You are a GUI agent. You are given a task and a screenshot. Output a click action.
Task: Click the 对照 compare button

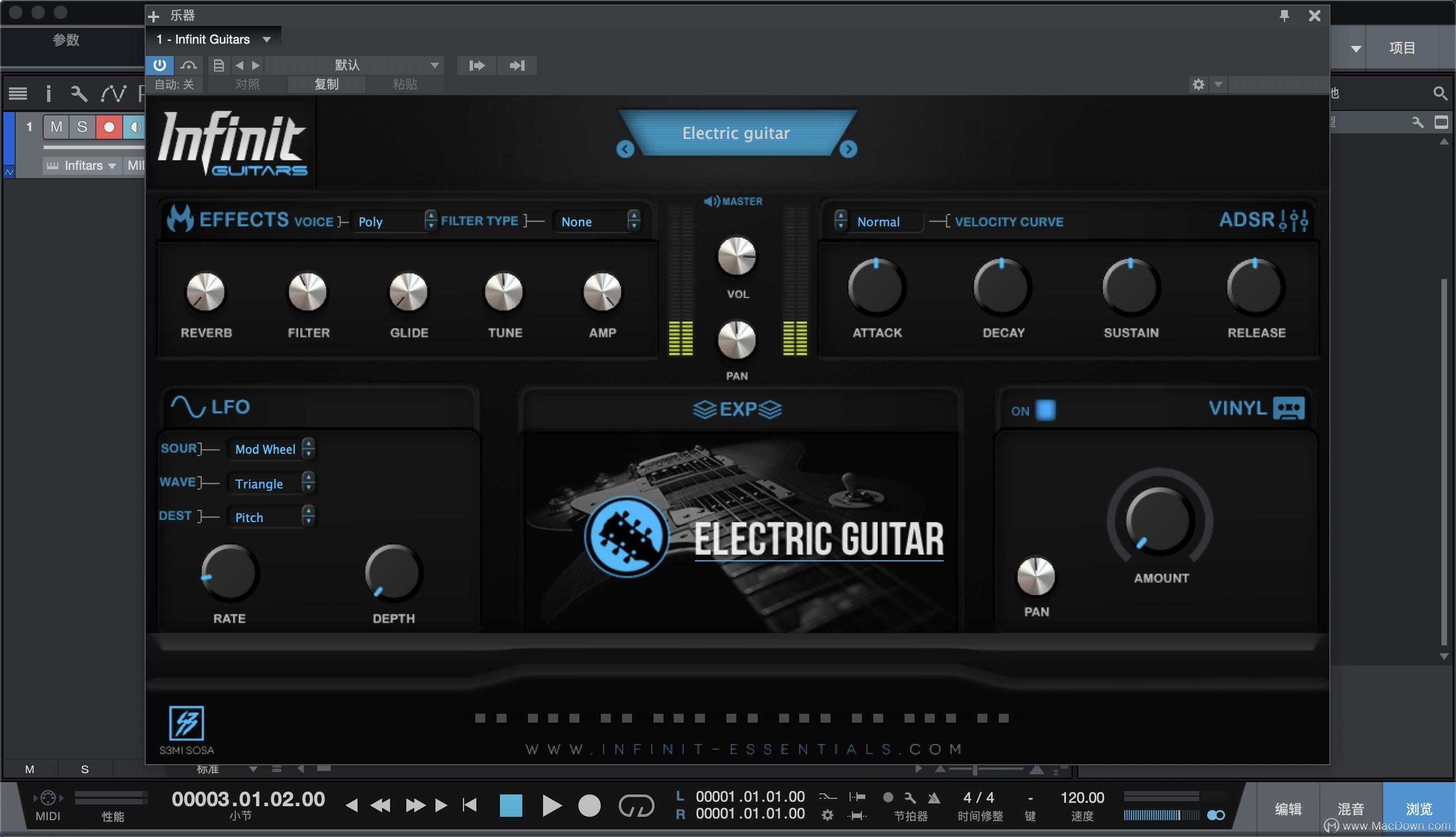tap(247, 84)
